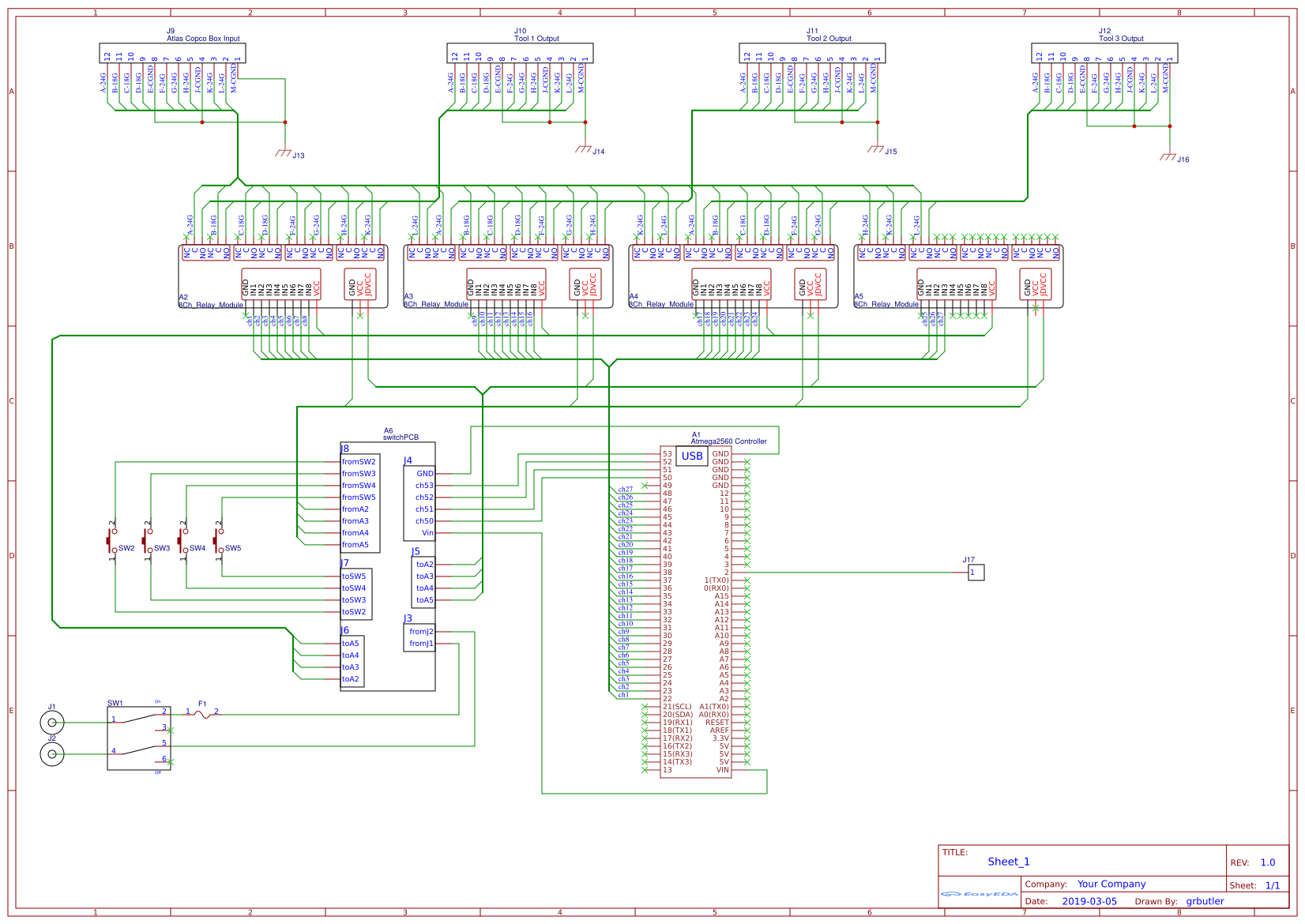The image size is (1305, 924).
Task: Click the 'Your Company' company field
Action: (x=1111, y=884)
